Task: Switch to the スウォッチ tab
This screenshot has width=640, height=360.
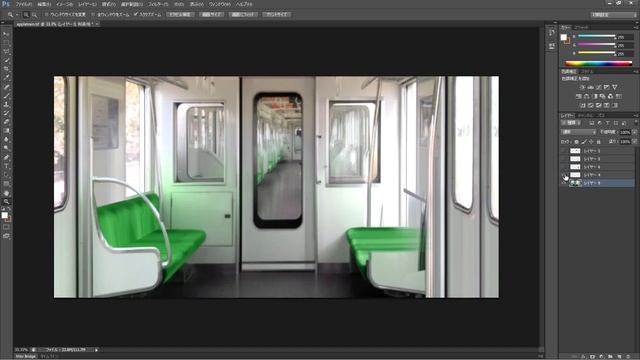Action: [582, 27]
